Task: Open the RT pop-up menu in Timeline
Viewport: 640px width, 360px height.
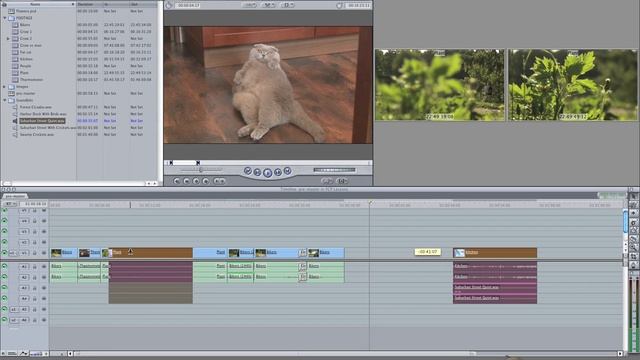Action: click(9, 204)
